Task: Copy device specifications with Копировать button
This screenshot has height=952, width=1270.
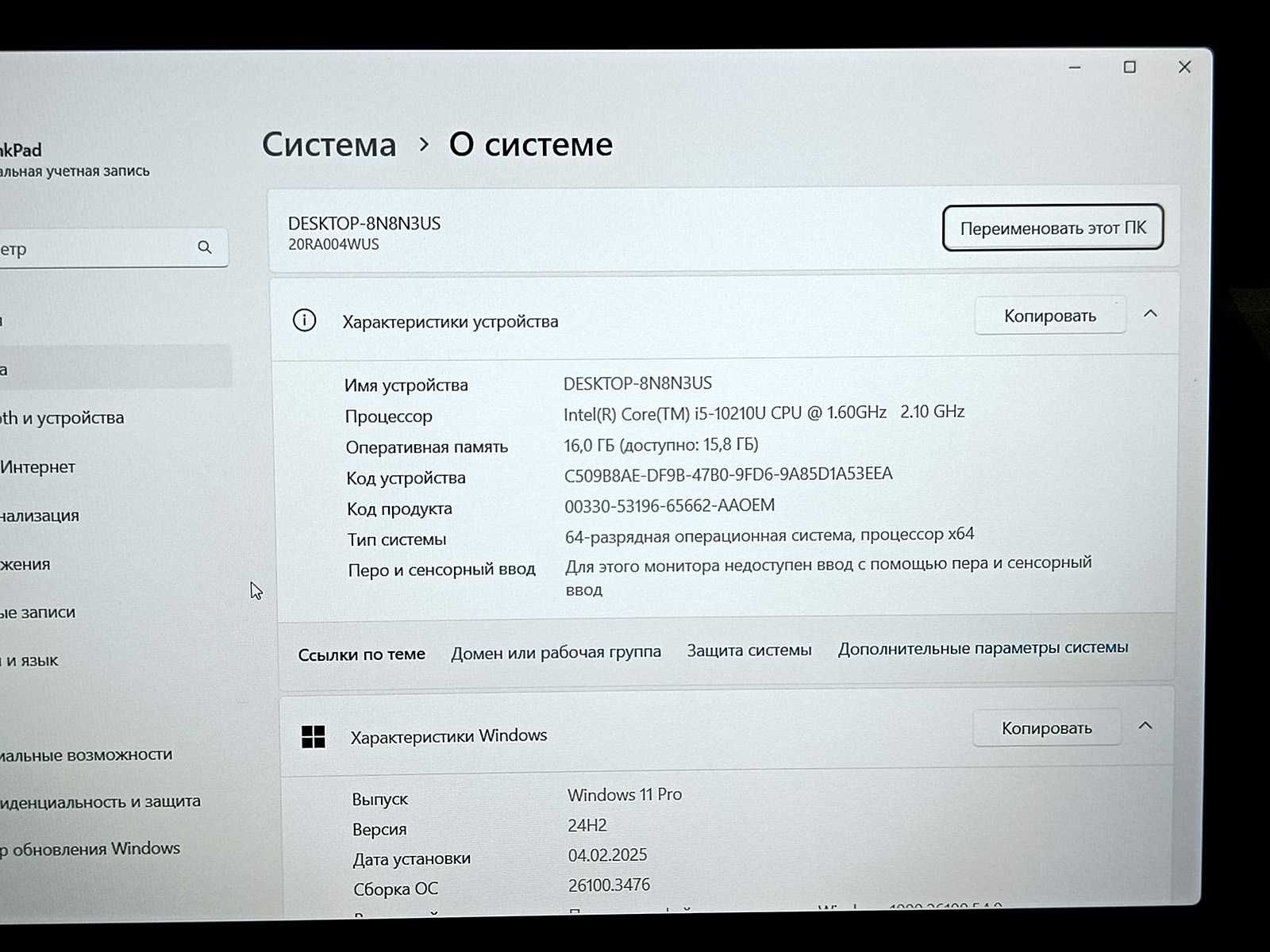Action: [x=1050, y=316]
